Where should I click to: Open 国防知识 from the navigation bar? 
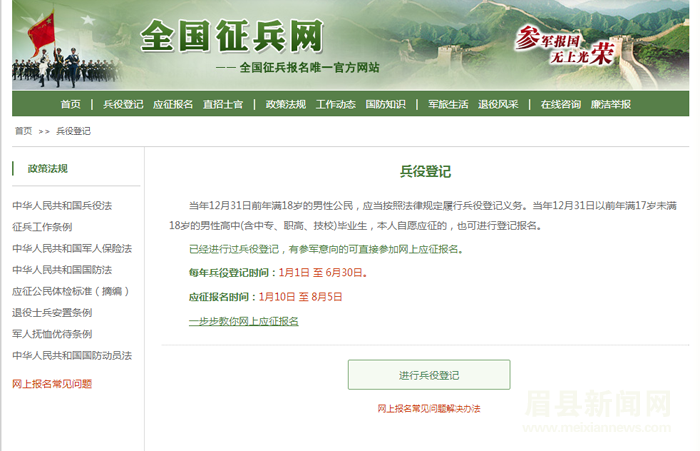[x=385, y=104]
